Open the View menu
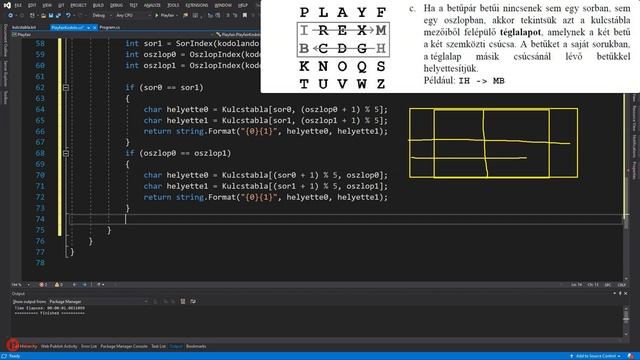The image size is (640, 360). tap(47, 5)
